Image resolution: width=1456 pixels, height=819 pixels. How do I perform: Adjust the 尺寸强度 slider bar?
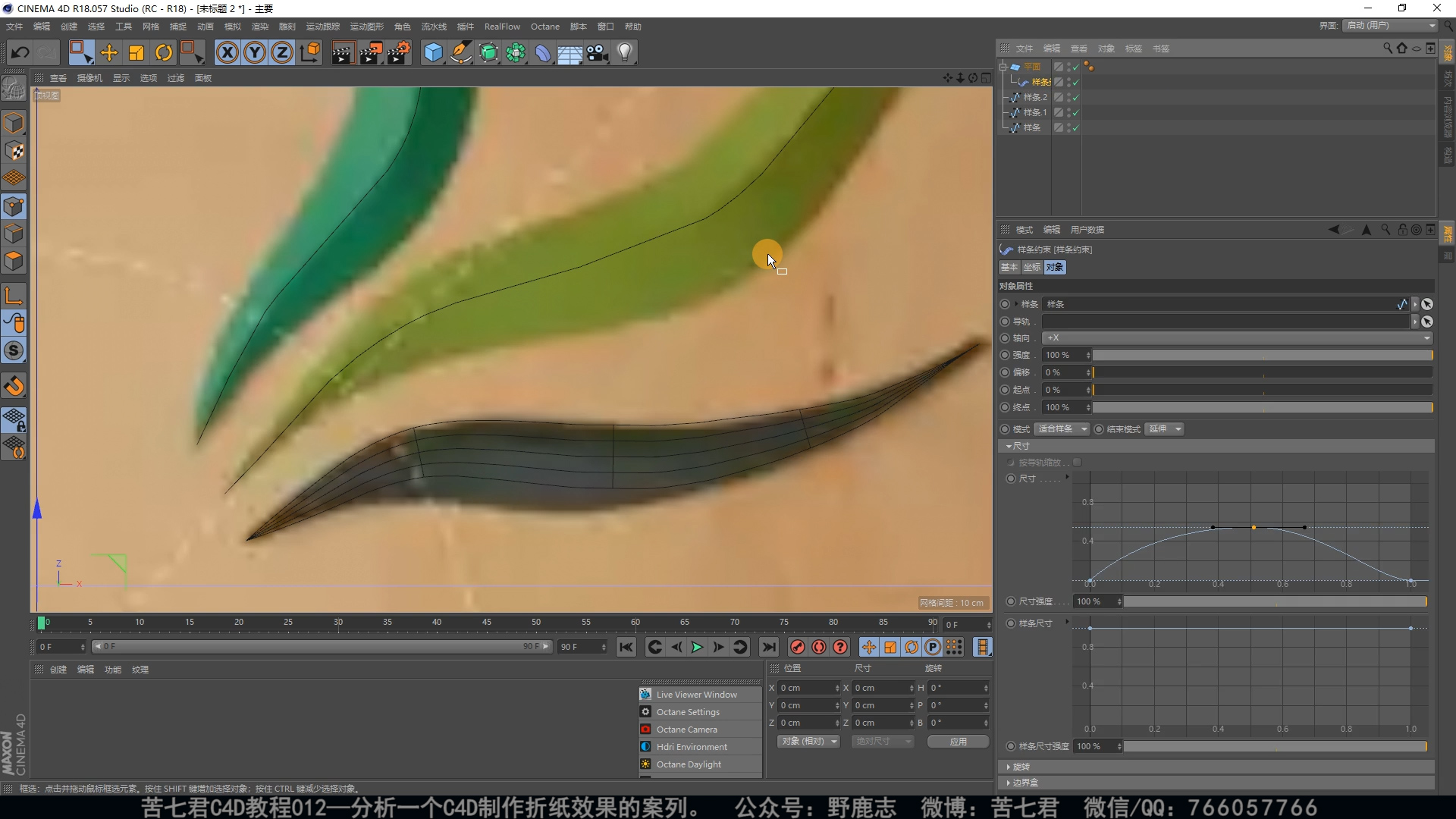pyautogui.click(x=1276, y=601)
